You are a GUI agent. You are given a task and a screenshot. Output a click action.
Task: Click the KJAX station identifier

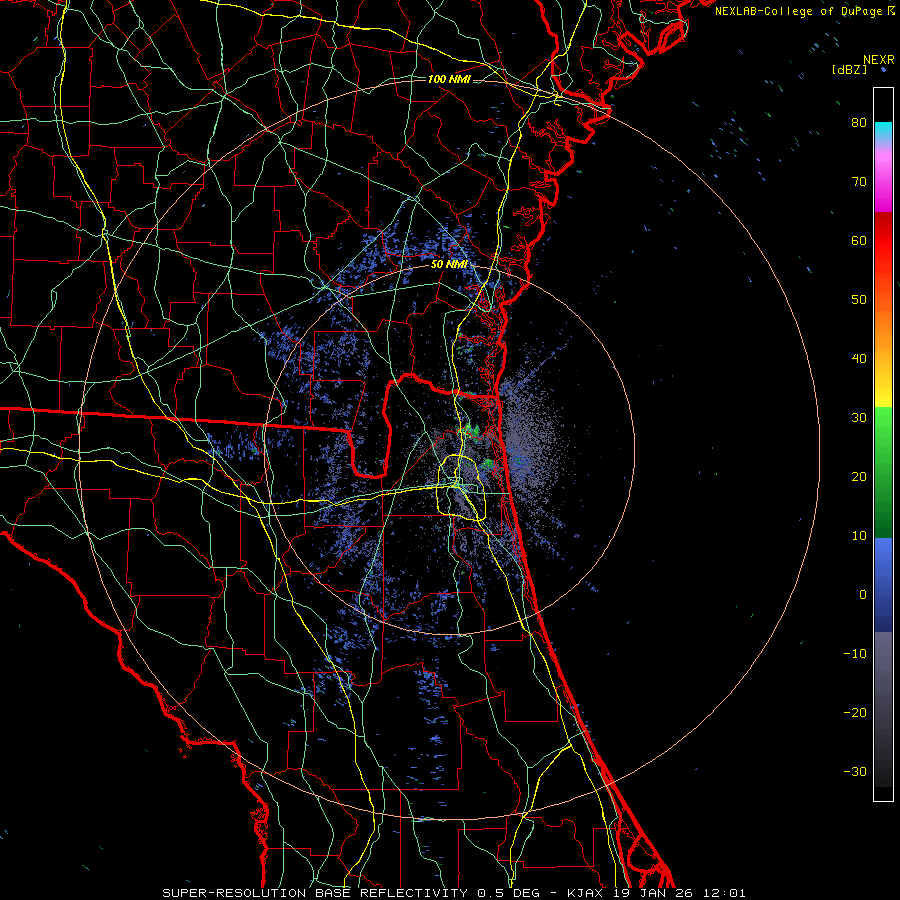[587, 893]
